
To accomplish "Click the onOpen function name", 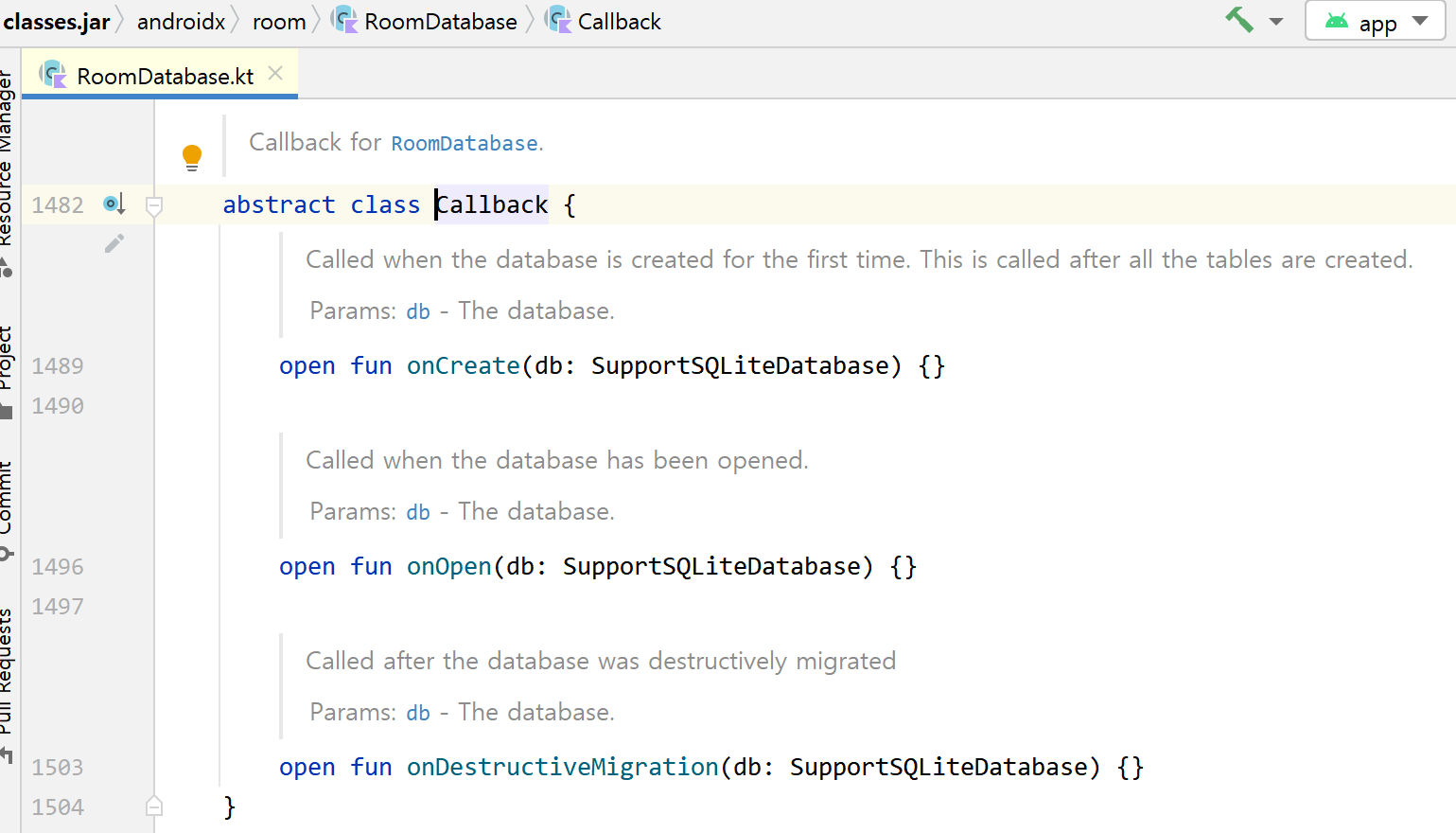I will pos(449,566).
